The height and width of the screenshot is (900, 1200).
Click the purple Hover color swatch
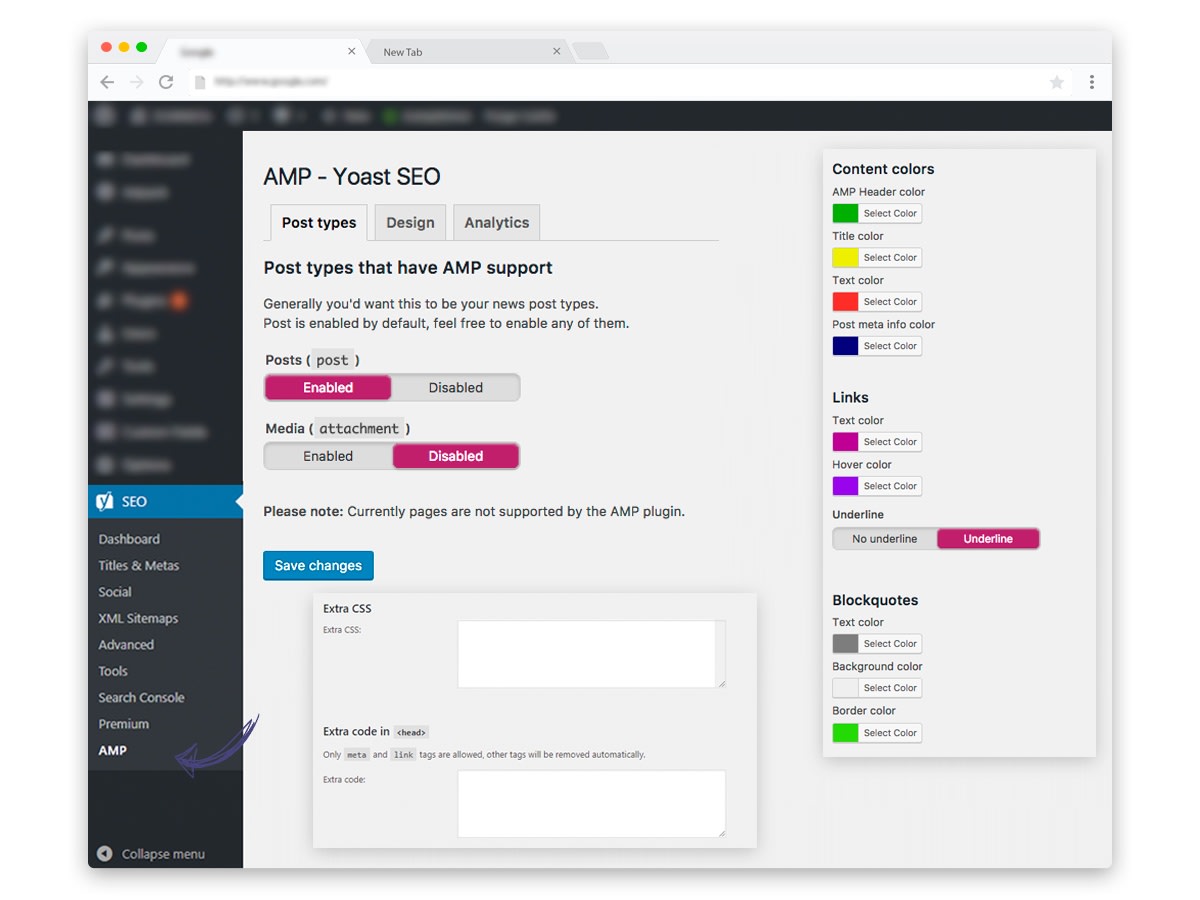pos(845,486)
